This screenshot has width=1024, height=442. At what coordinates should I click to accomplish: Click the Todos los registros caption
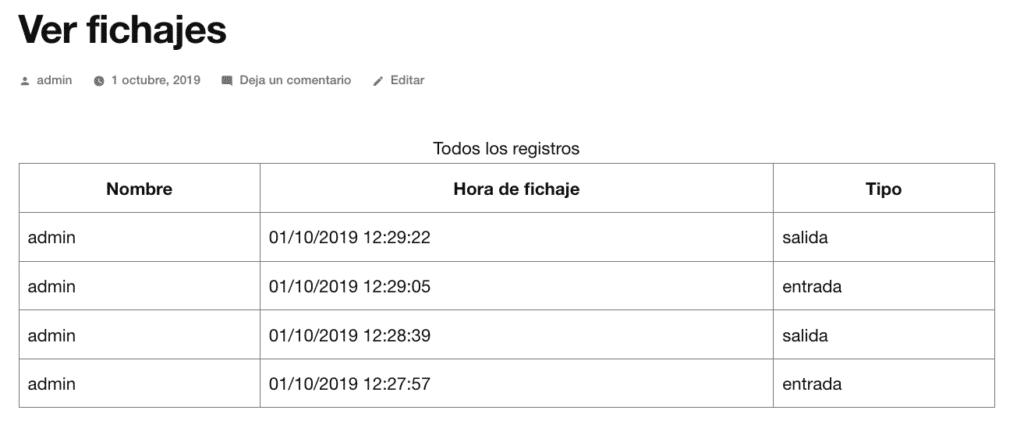point(506,148)
